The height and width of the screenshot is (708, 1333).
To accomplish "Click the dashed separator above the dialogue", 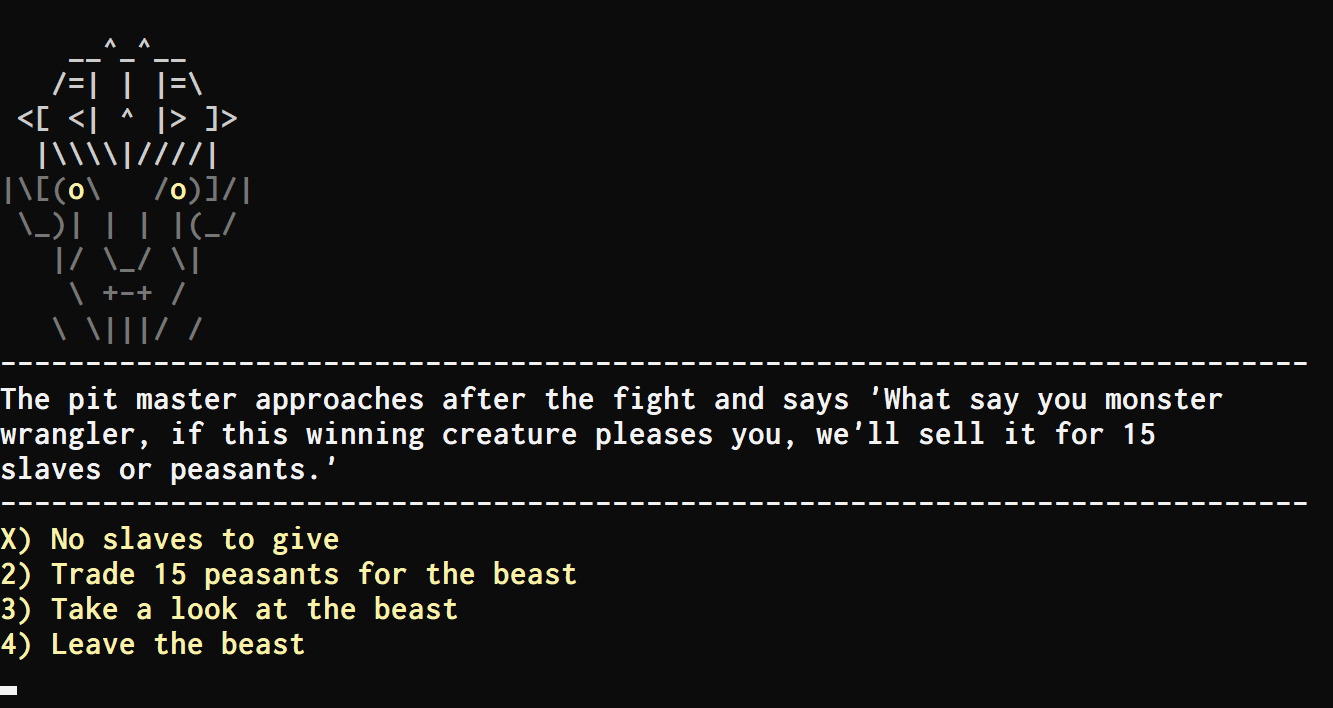I will 654,364.
